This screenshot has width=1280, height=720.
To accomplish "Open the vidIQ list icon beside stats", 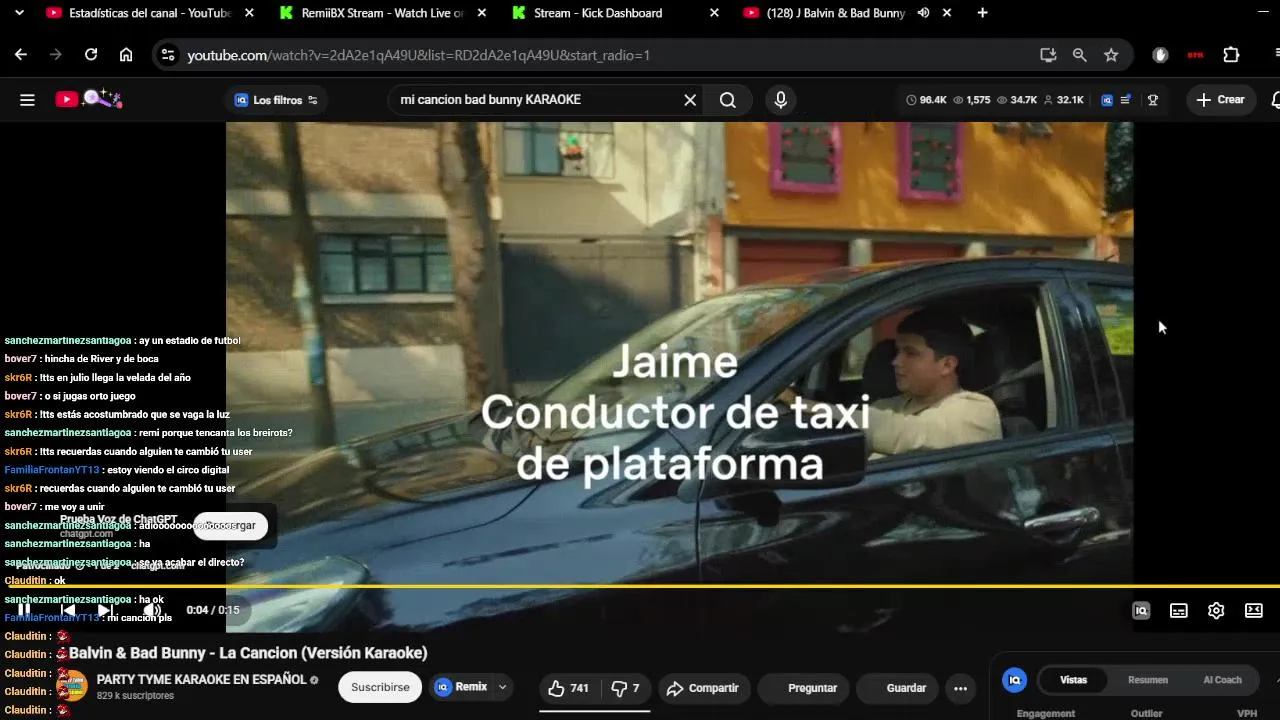I will pos(1126,100).
